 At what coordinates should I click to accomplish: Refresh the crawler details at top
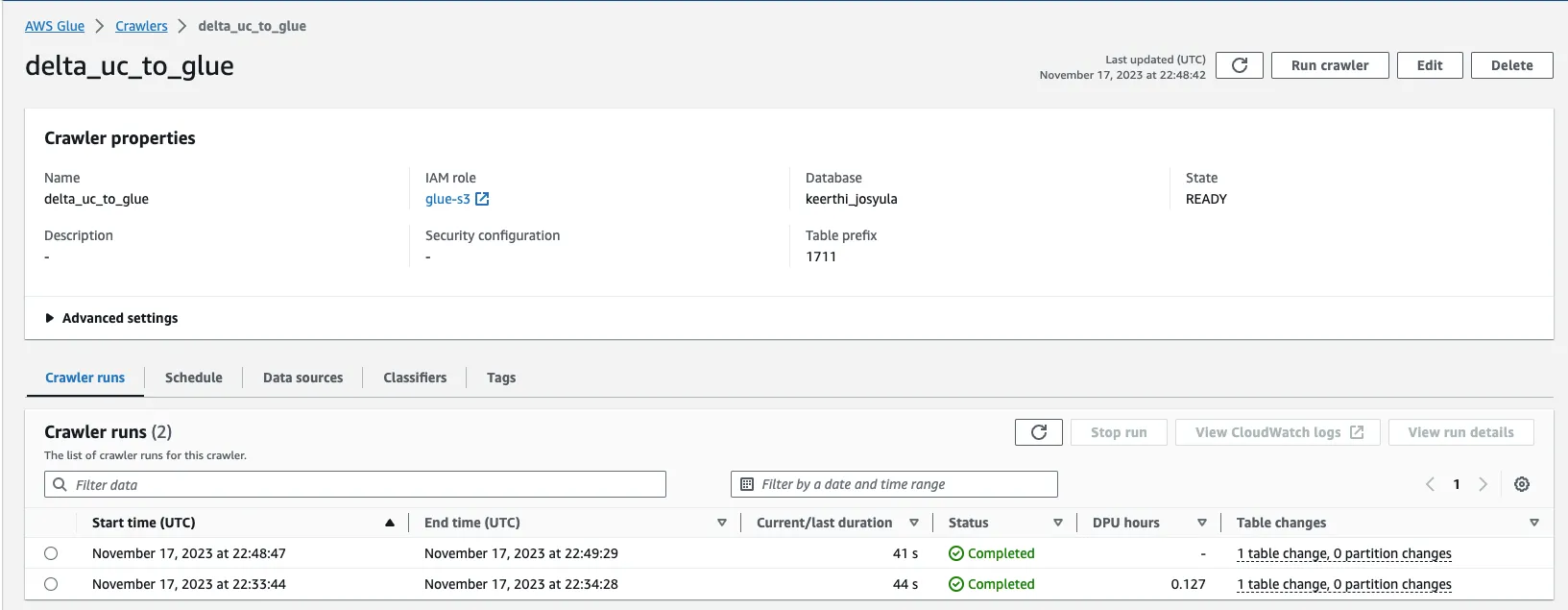tap(1239, 65)
